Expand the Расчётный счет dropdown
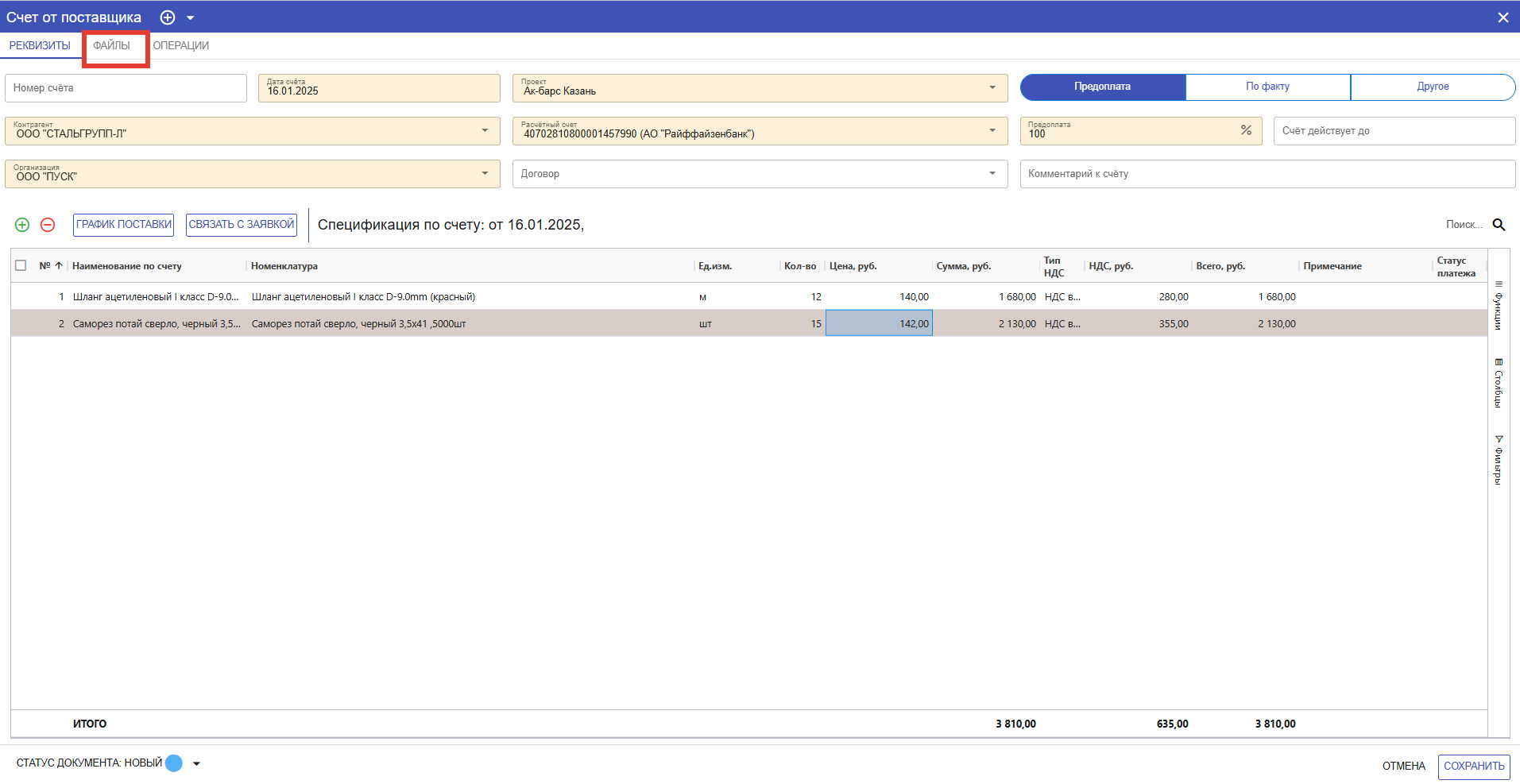 pos(992,130)
